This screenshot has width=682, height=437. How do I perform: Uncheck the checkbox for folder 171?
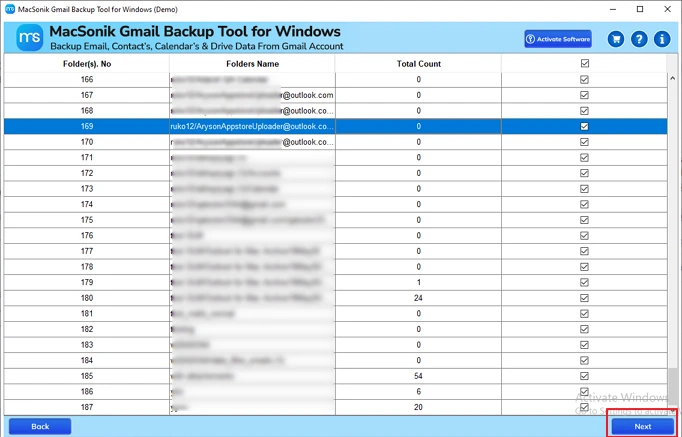click(x=585, y=157)
